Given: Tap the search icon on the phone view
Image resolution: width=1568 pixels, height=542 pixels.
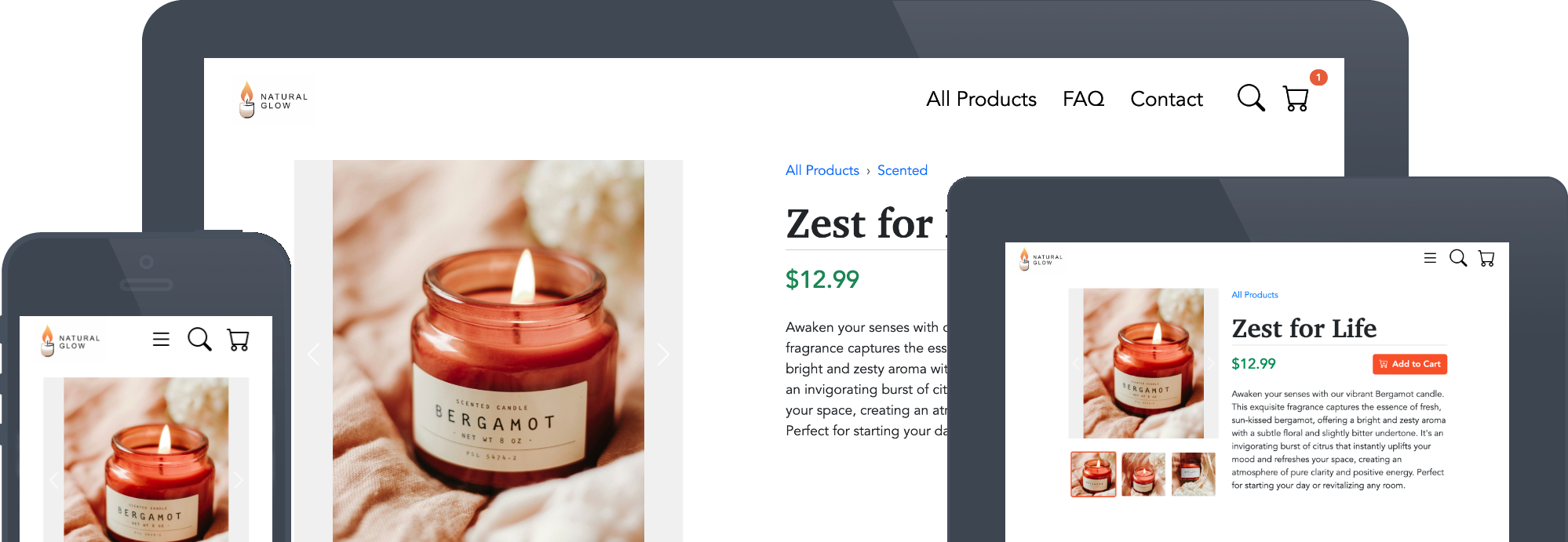Looking at the screenshot, I should point(199,340).
